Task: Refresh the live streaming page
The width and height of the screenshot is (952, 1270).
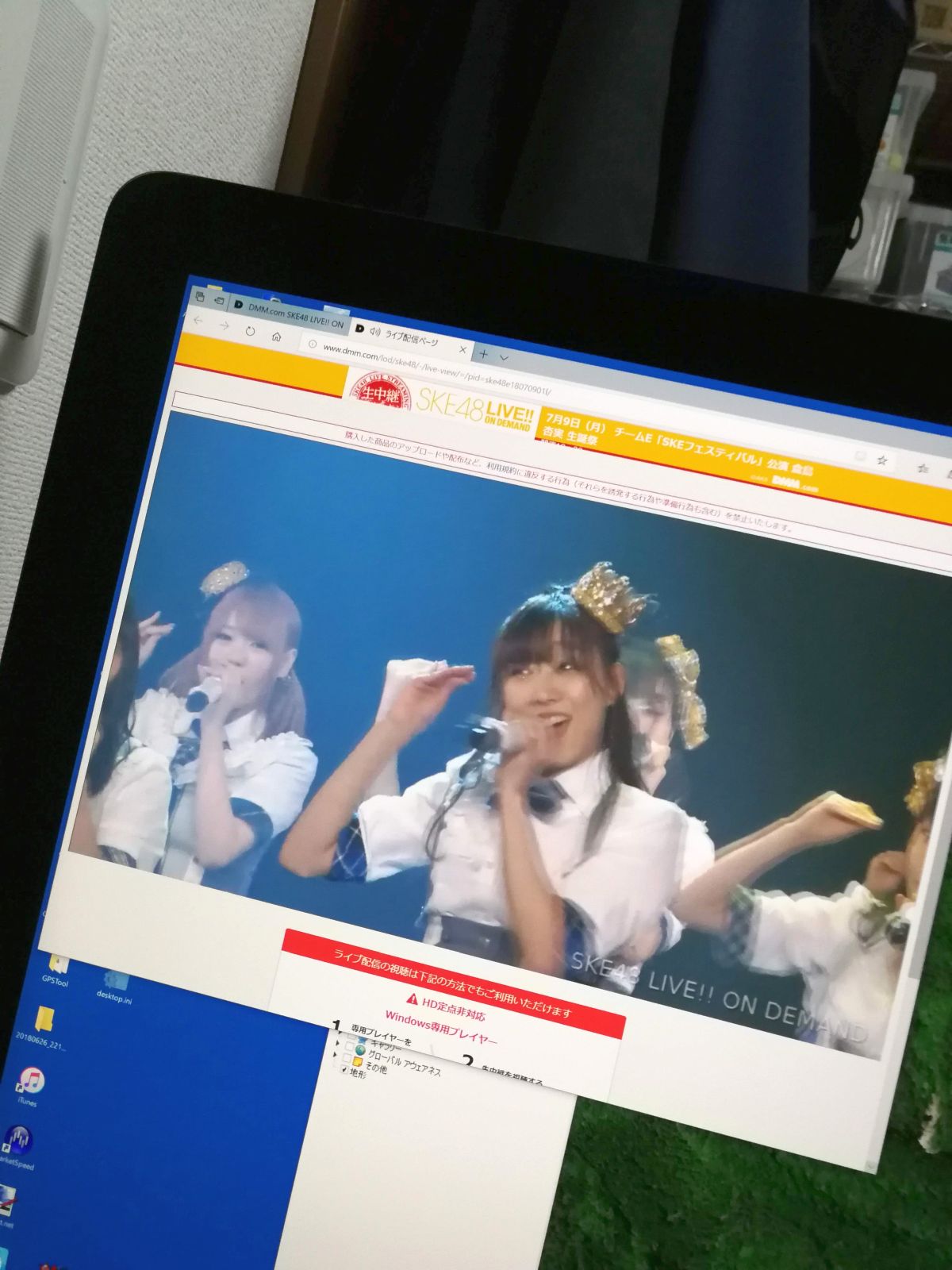Action: coord(250,331)
